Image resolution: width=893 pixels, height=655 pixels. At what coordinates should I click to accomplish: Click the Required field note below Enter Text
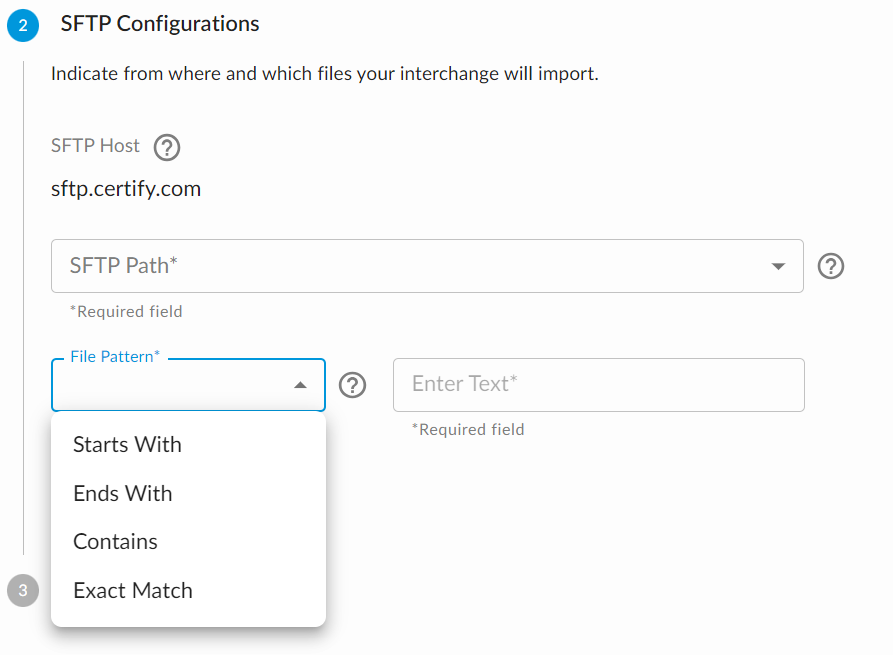469,429
